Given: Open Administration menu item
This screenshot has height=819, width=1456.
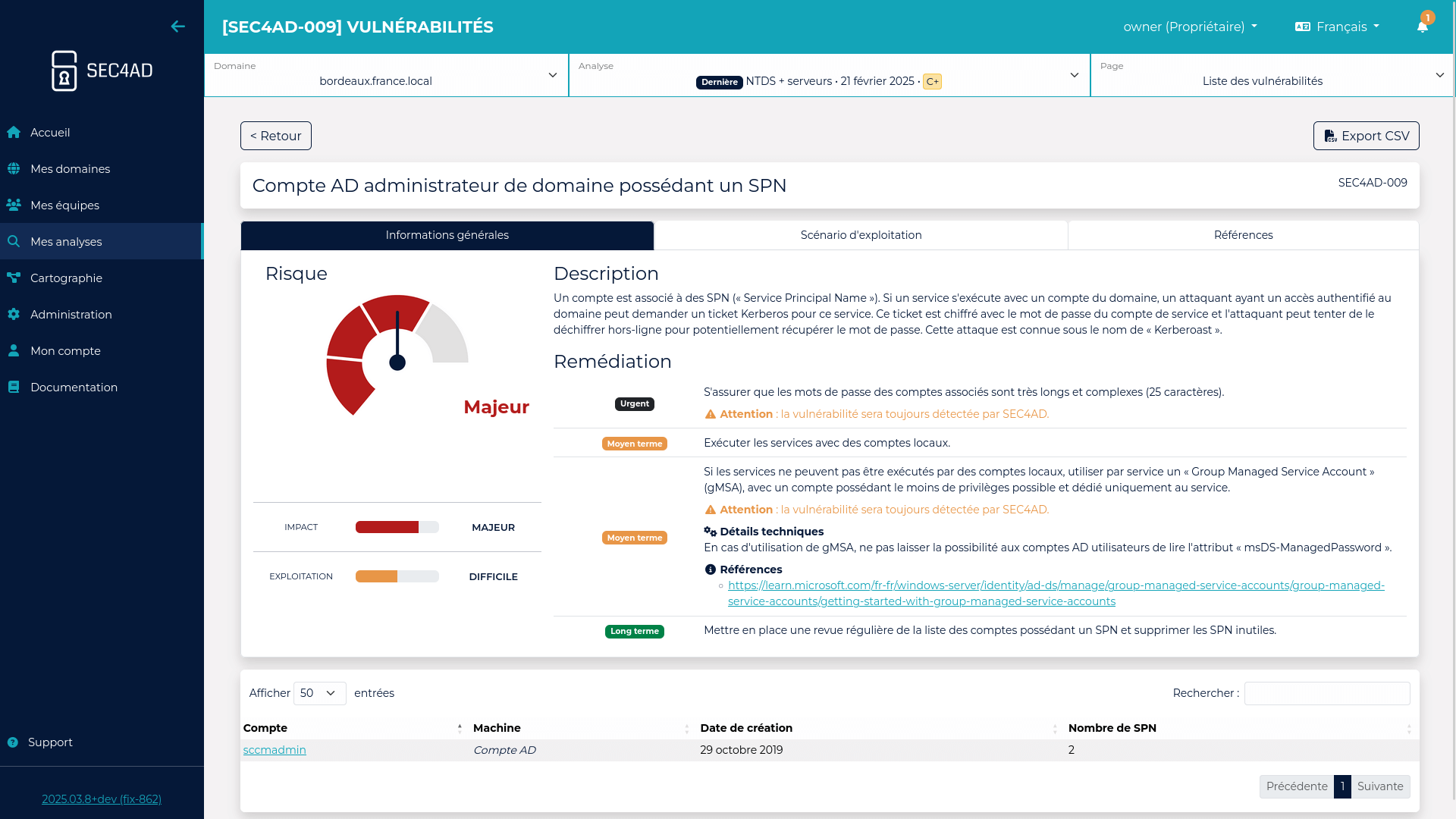Looking at the screenshot, I should (102, 315).
